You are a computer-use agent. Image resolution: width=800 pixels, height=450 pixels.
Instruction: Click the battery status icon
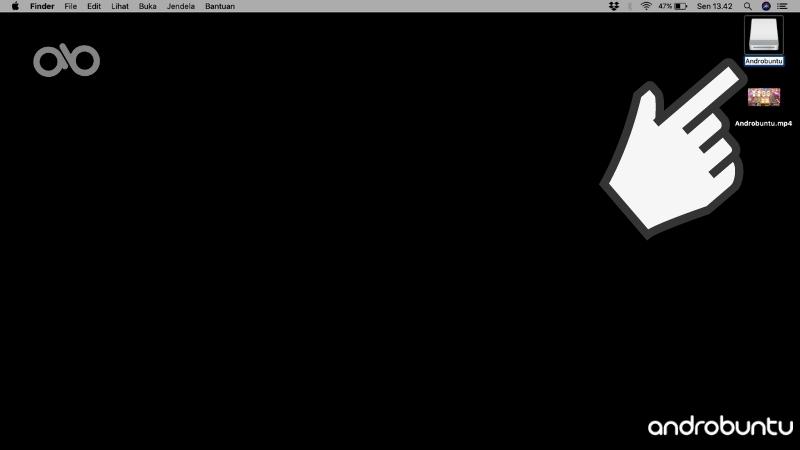click(681, 6)
